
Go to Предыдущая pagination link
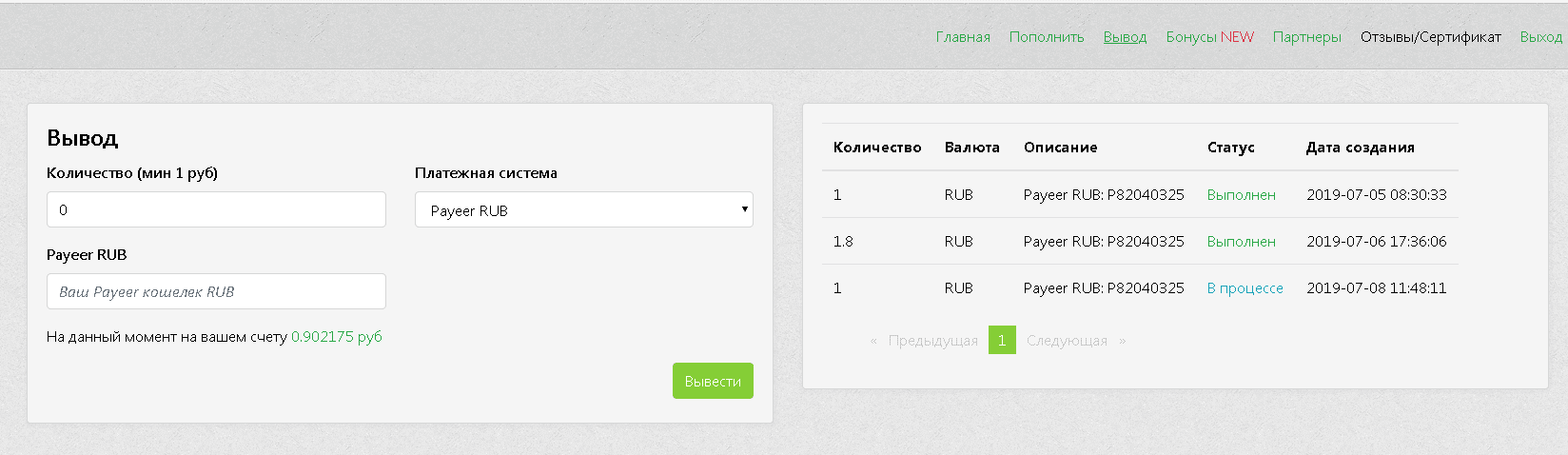click(x=932, y=341)
